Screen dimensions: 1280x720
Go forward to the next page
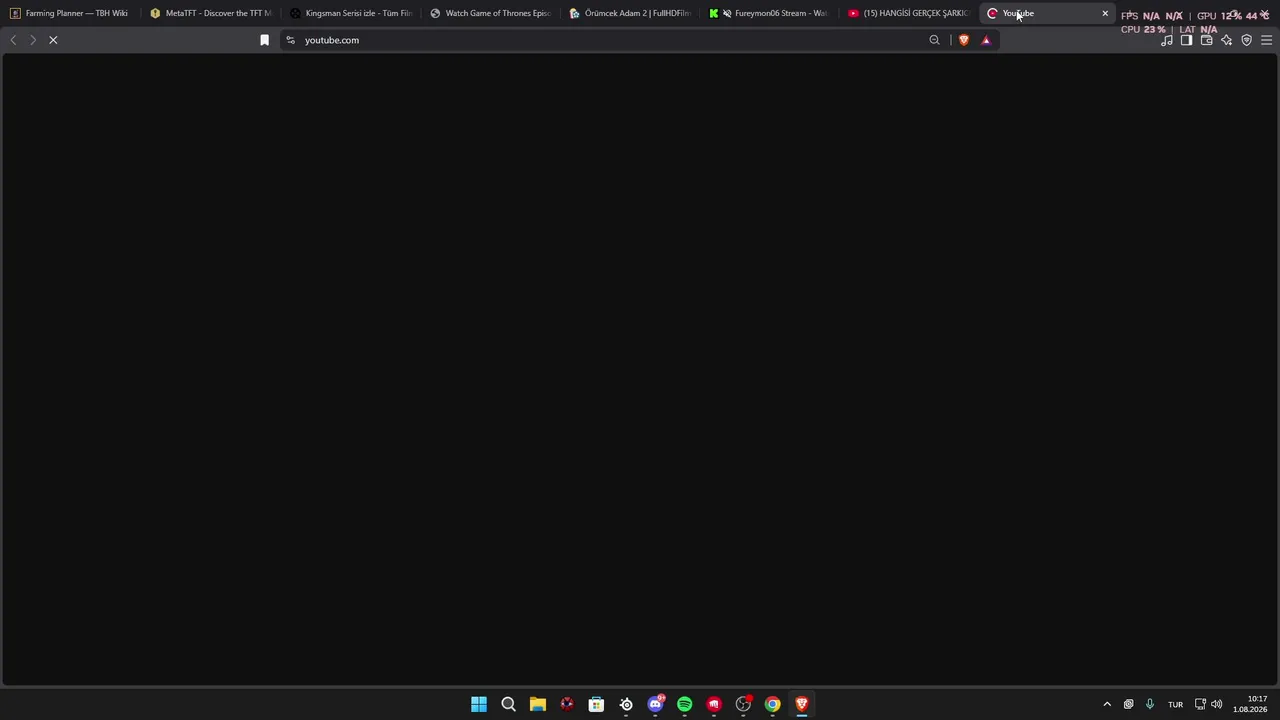click(x=32, y=40)
